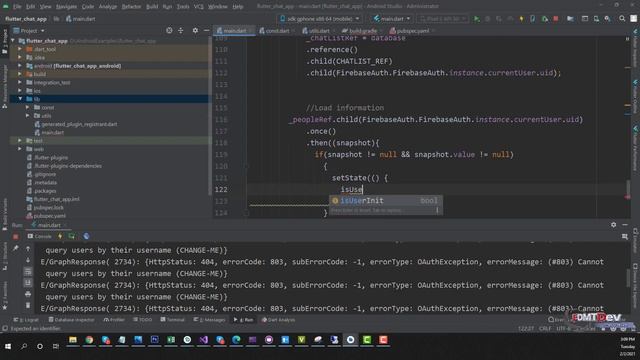Expand the web folder
Image resolution: width=640 pixels, height=360 pixels.
(20, 149)
